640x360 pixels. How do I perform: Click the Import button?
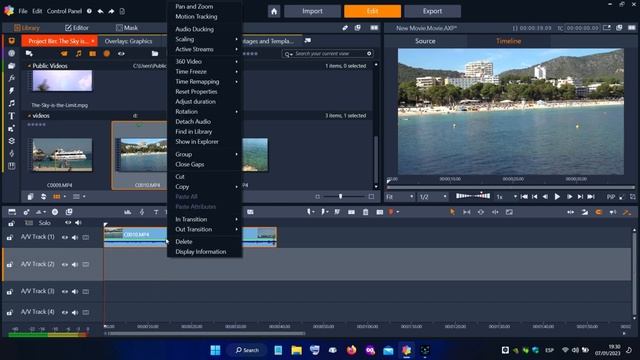click(x=313, y=11)
